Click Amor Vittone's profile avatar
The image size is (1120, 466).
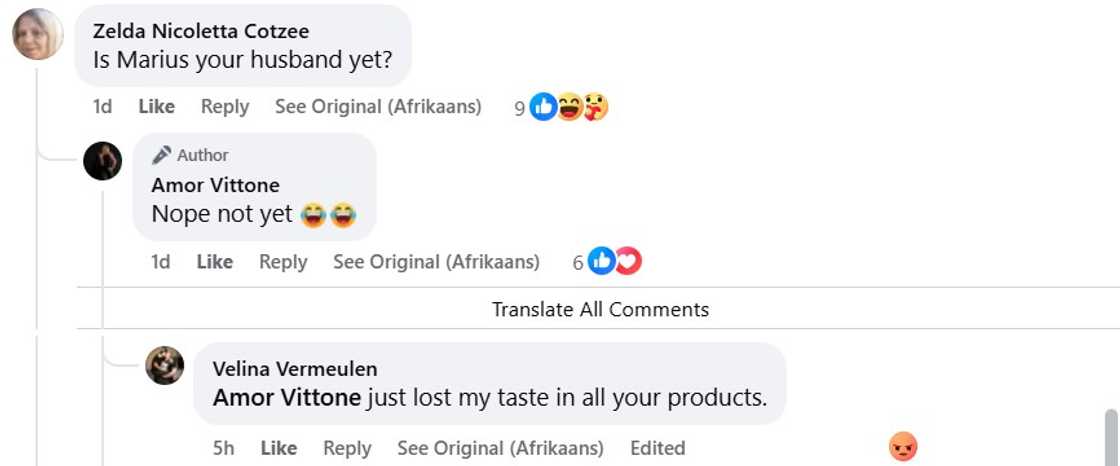[x=102, y=161]
